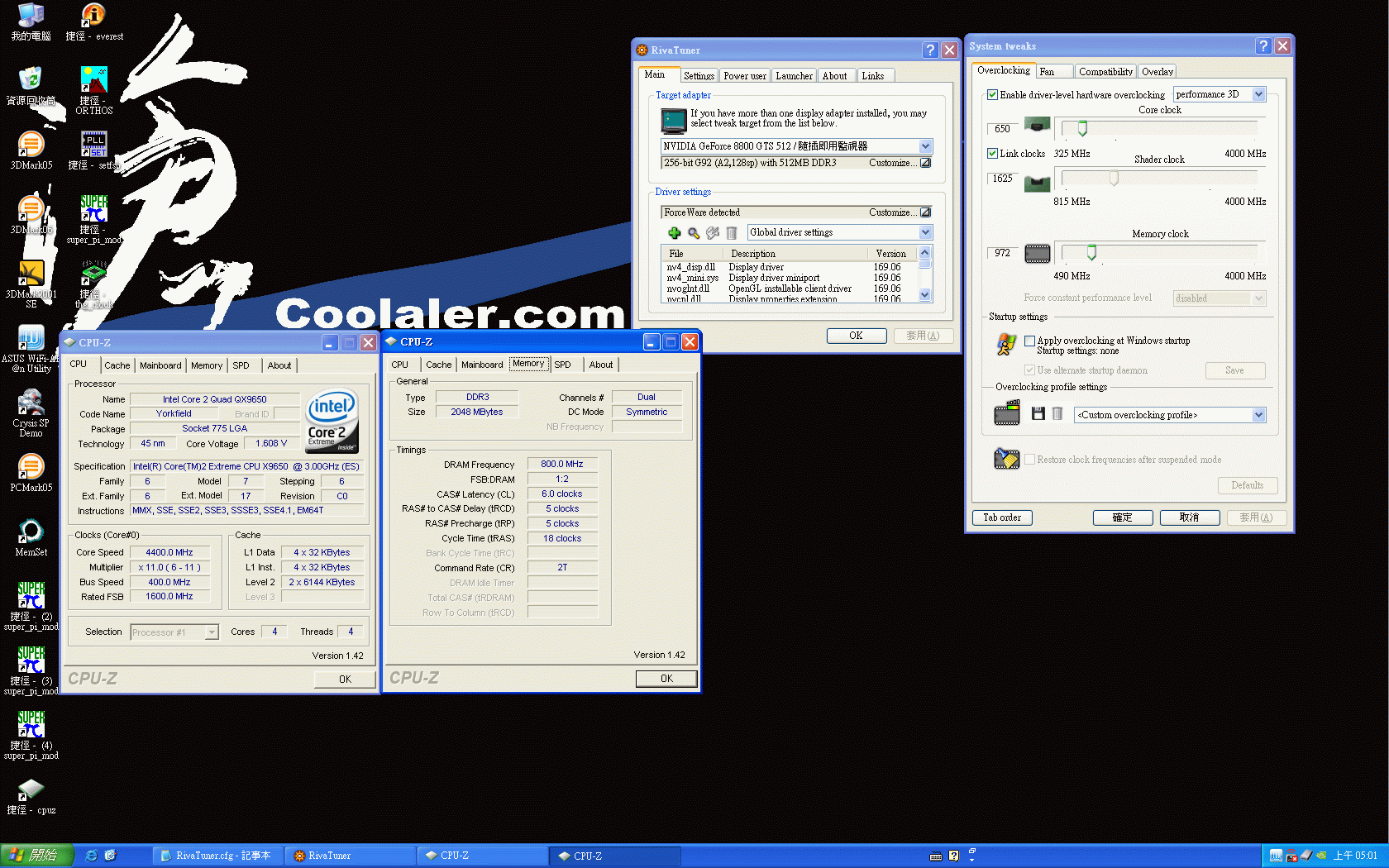The image size is (1389, 868).
Task: Click the Tab order button
Action: click(1001, 517)
